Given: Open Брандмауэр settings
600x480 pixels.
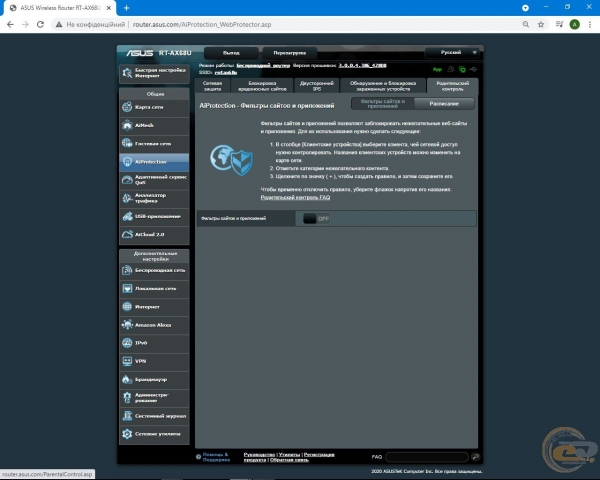Looking at the screenshot, I should pyautogui.click(x=154, y=380).
